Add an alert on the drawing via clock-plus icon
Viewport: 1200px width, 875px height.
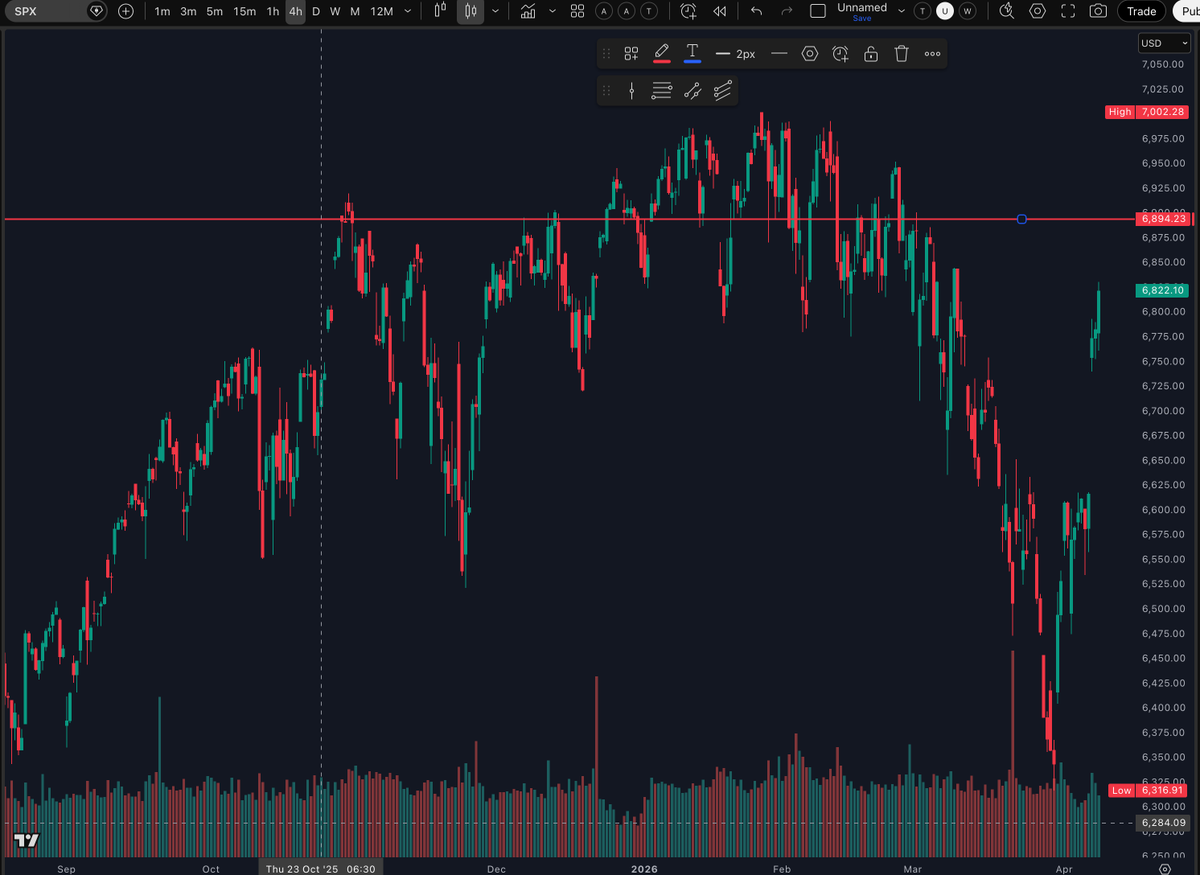(x=840, y=54)
